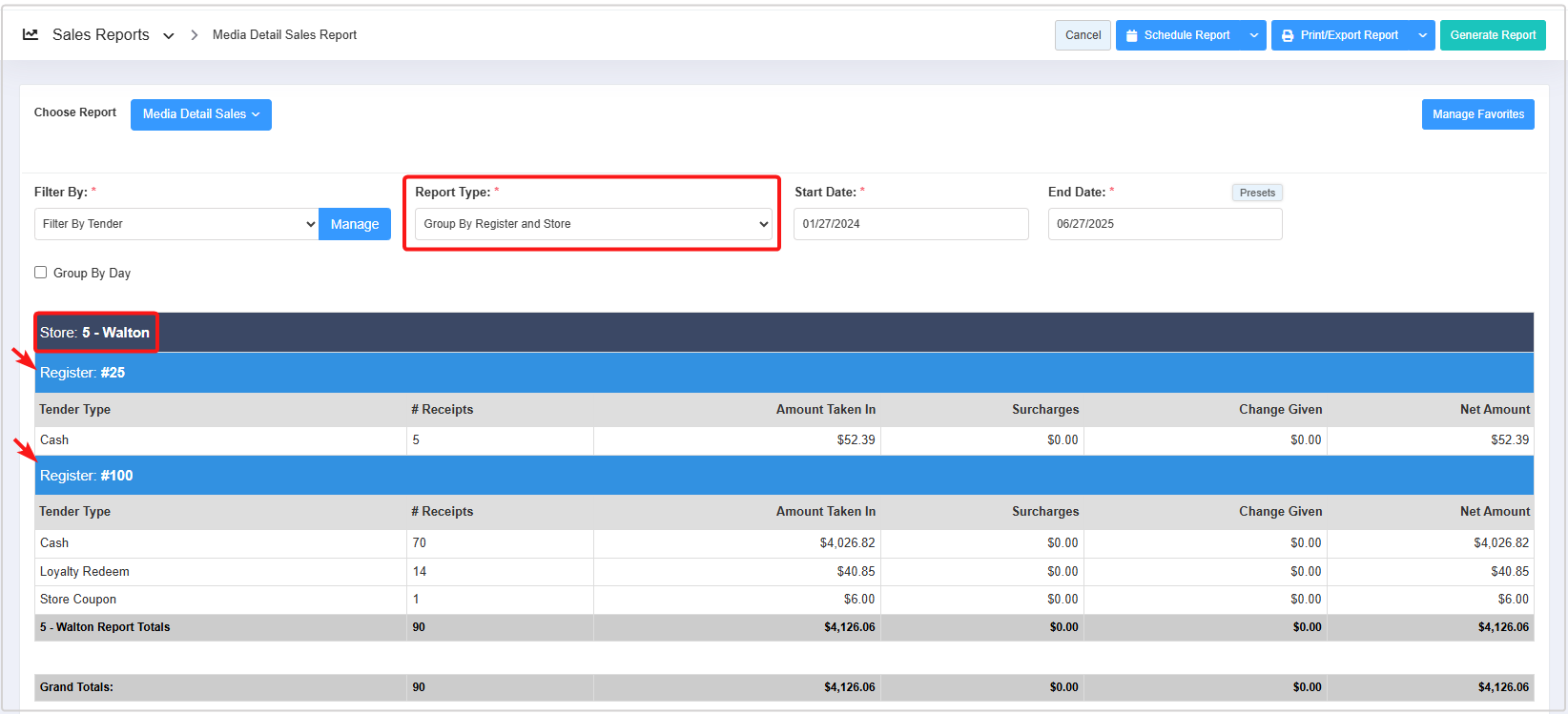Expand the Sales Reports chevron menu
This screenshot has width=1568, height=714.
(169, 35)
